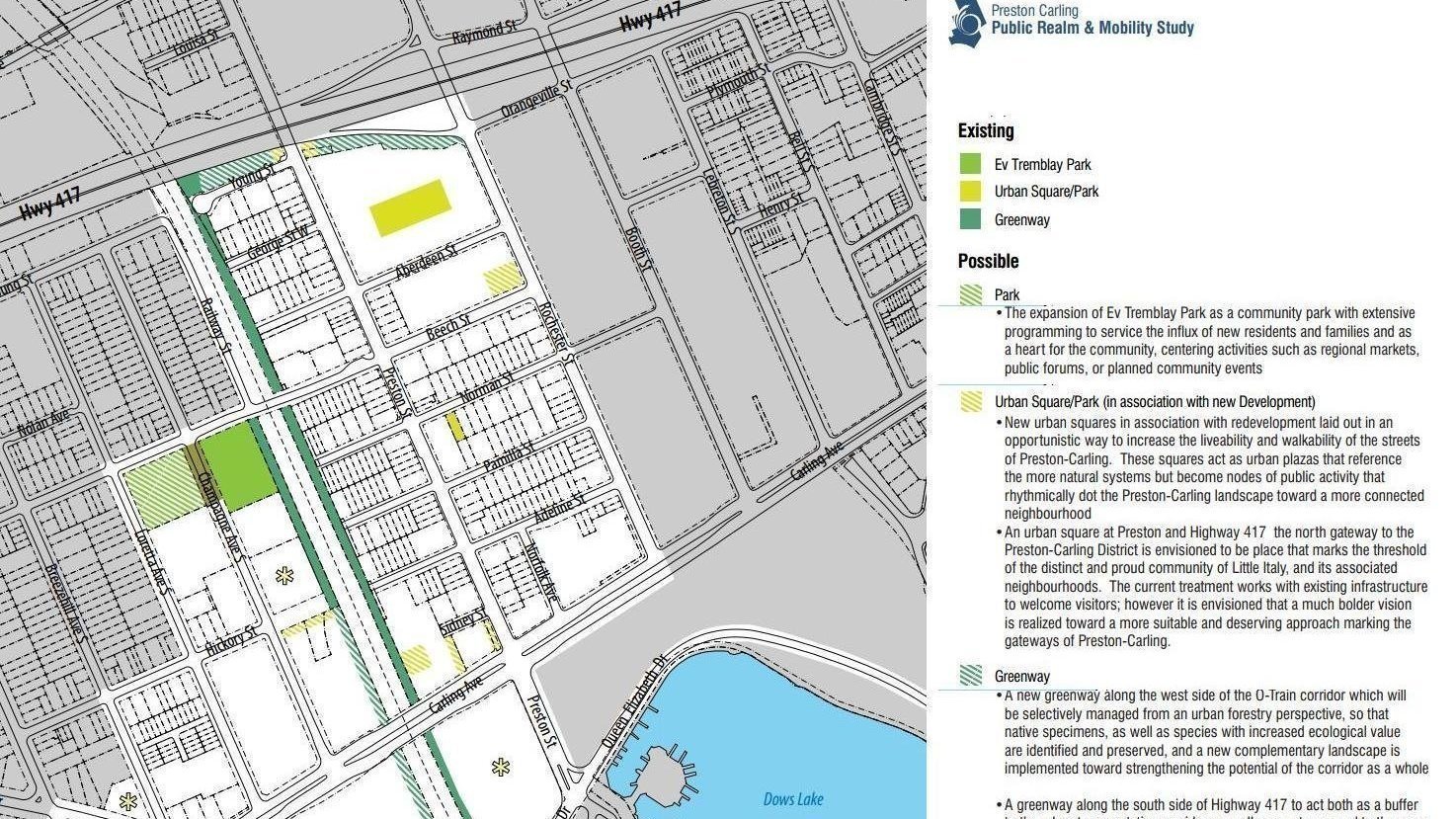
Task: Select the Urban Square/Park hatched legend symbol
Action: tap(971, 402)
